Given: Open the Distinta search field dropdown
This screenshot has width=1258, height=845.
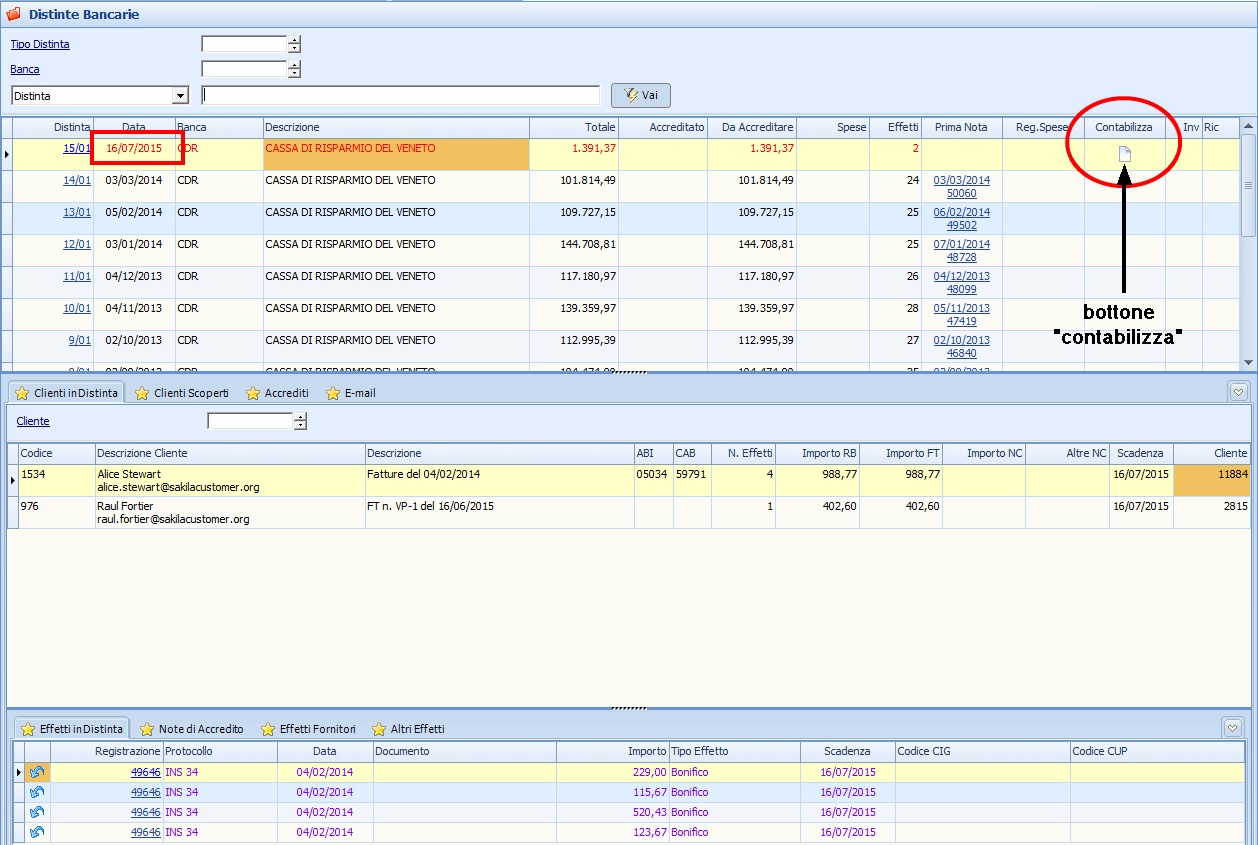Looking at the screenshot, I should point(180,96).
